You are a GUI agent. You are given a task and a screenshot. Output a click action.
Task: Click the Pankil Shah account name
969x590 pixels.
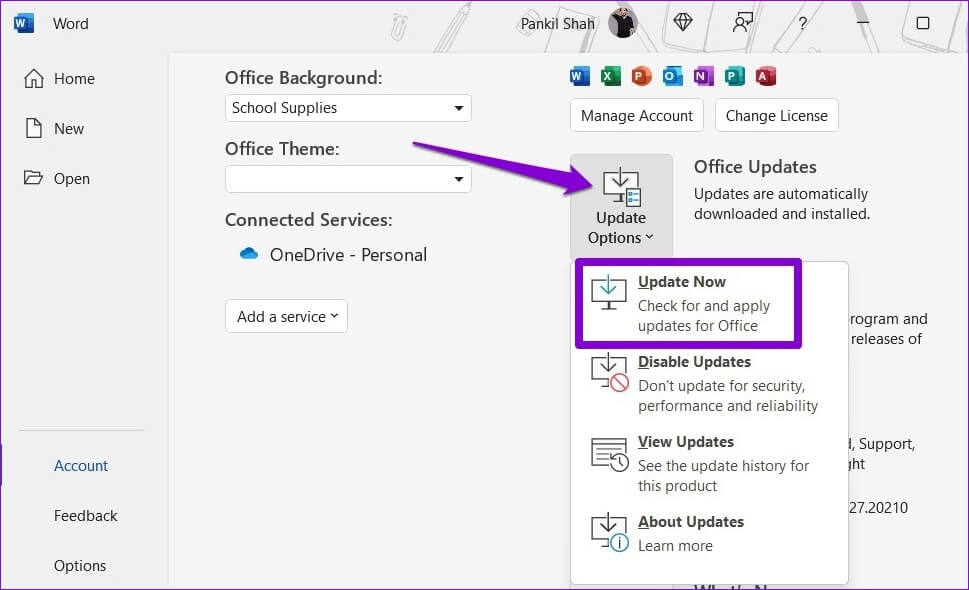click(557, 23)
